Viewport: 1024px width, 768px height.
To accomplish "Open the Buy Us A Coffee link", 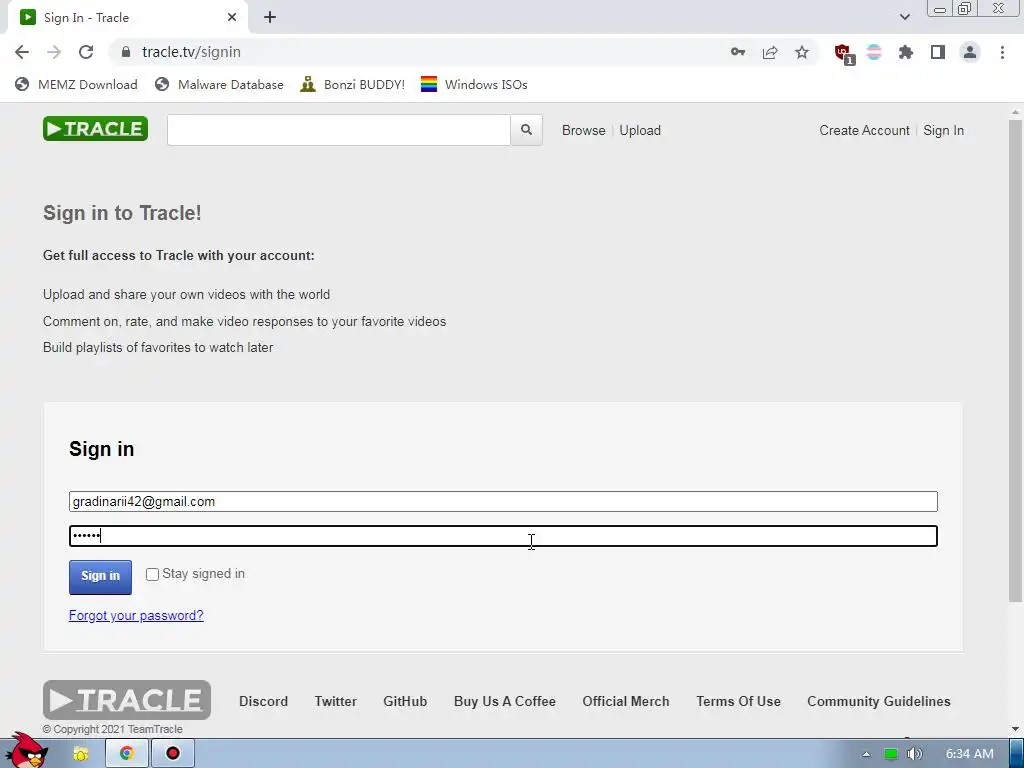I will tap(505, 701).
